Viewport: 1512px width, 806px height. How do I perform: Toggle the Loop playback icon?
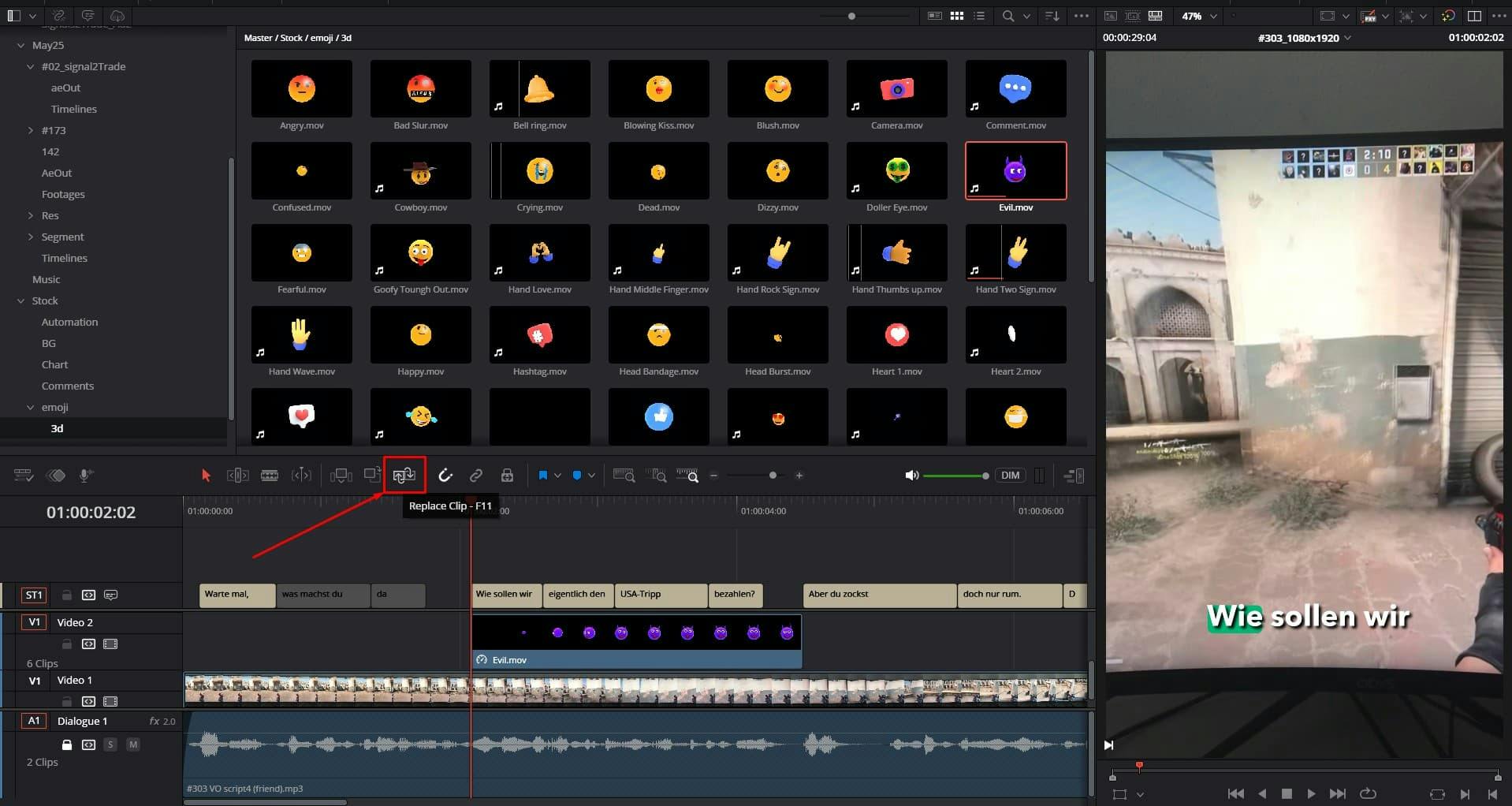tap(1369, 794)
